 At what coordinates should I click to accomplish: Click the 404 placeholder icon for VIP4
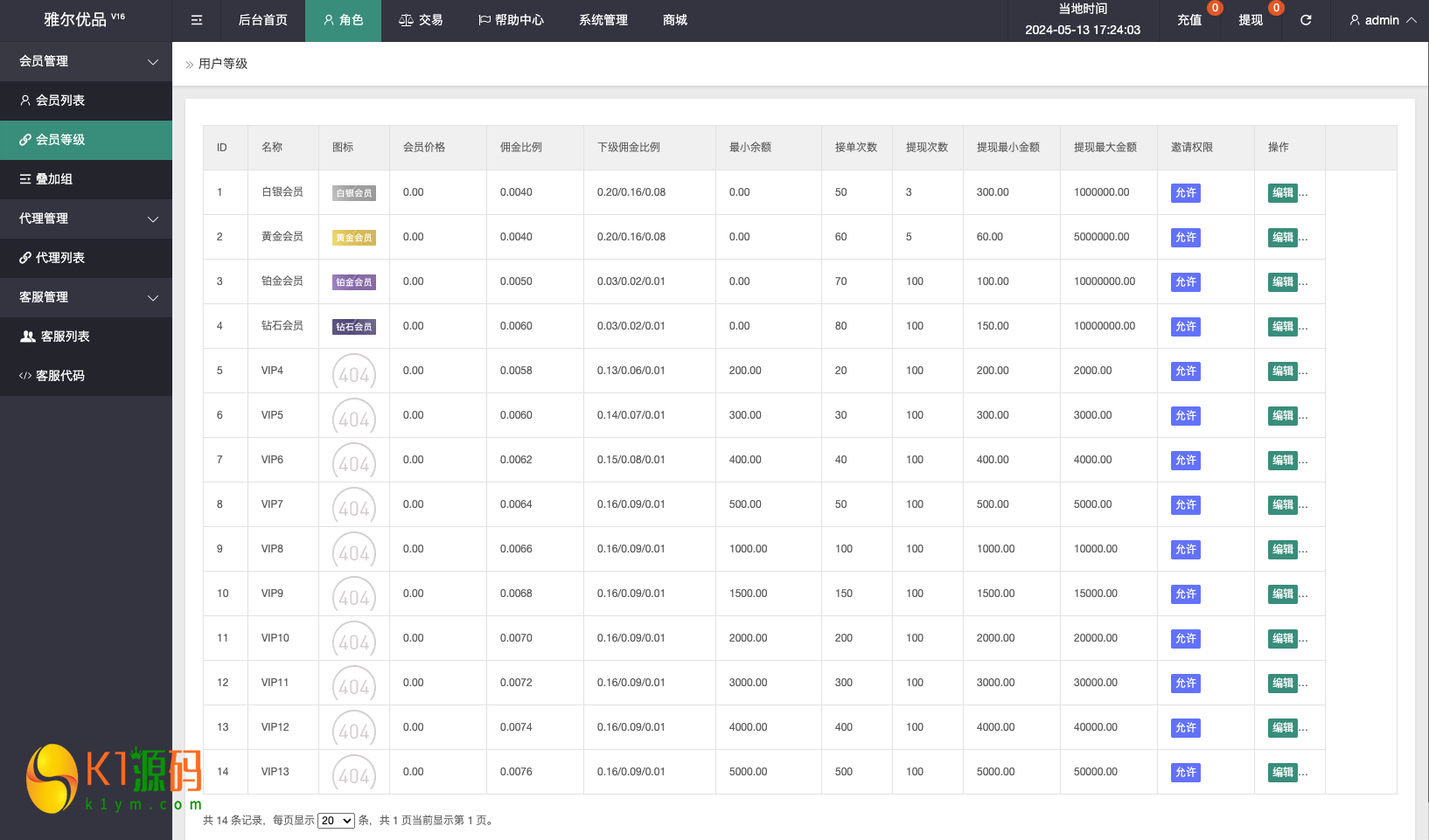[x=354, y=371]
